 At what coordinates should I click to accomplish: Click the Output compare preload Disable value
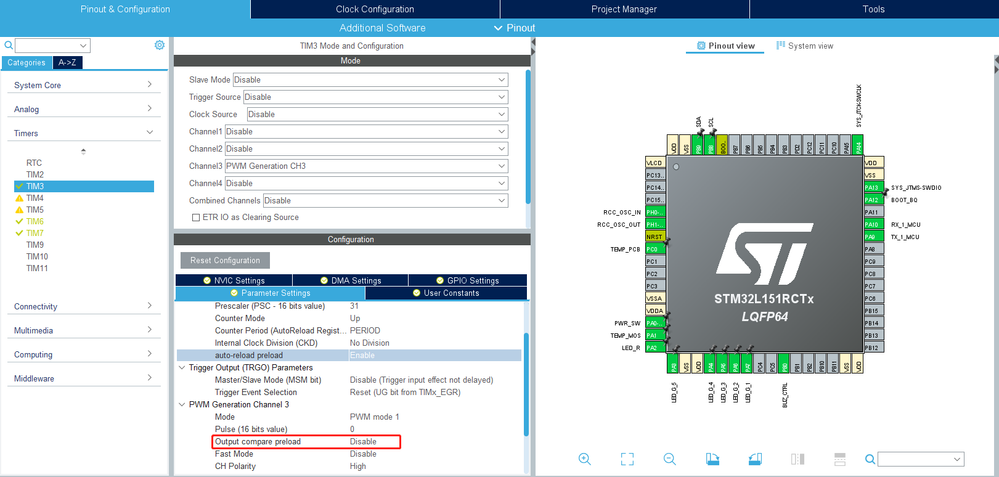click(x=363, y=441)
